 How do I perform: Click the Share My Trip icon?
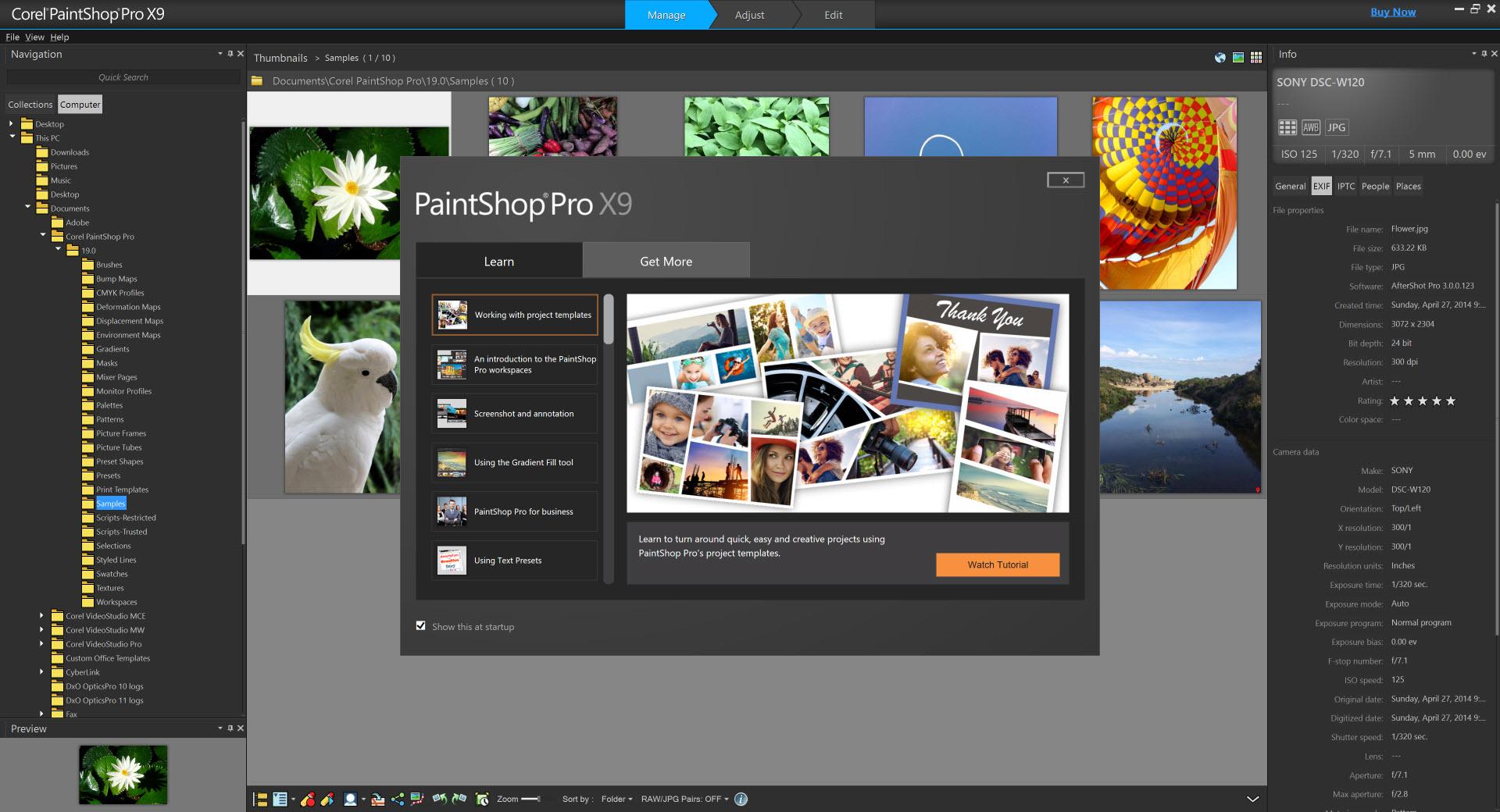point(417,799)
